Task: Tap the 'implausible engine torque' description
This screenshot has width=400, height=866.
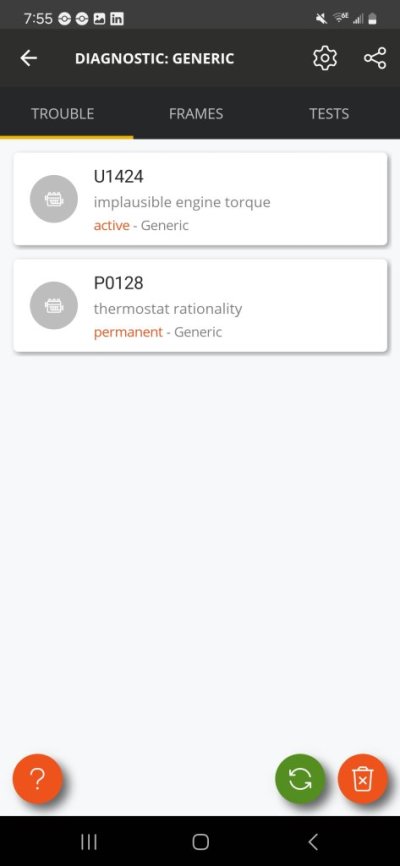Action: click(182, 202)
